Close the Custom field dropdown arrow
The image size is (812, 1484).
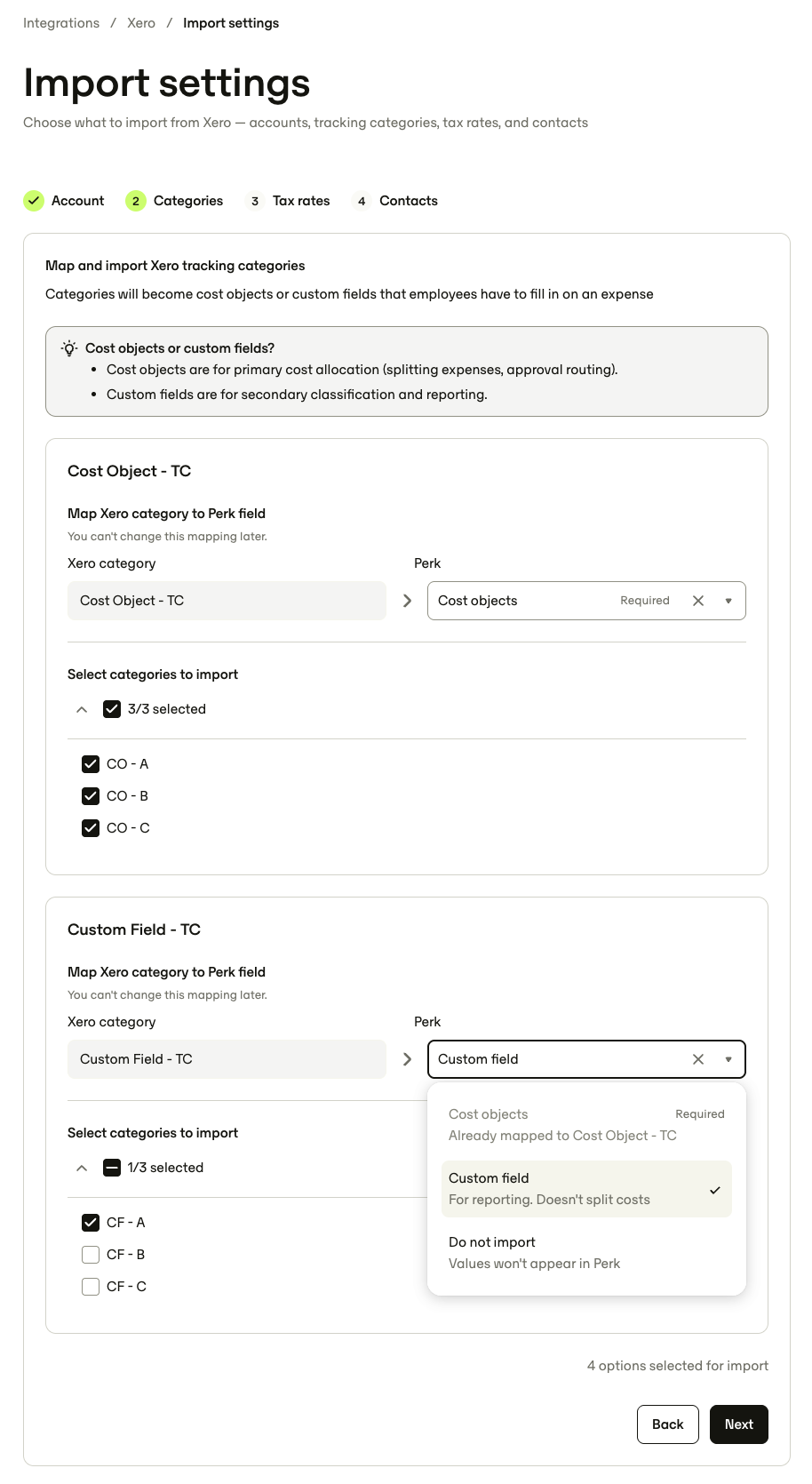pos(728,1059)
